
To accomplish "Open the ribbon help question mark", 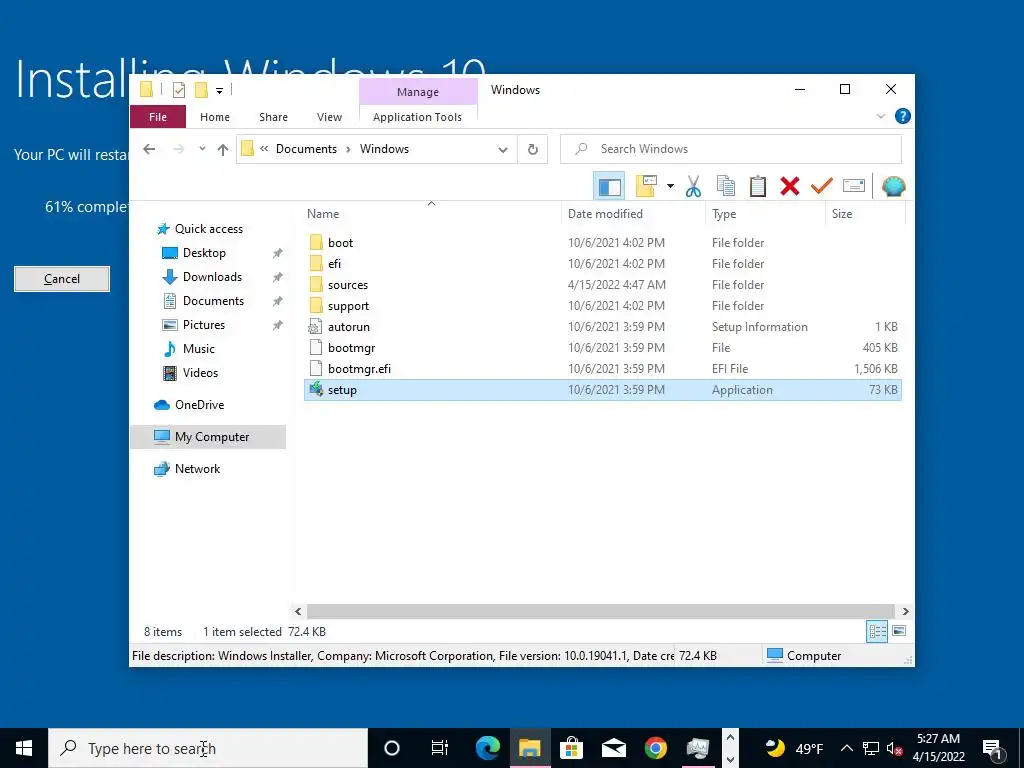I will tap(903, 116).
